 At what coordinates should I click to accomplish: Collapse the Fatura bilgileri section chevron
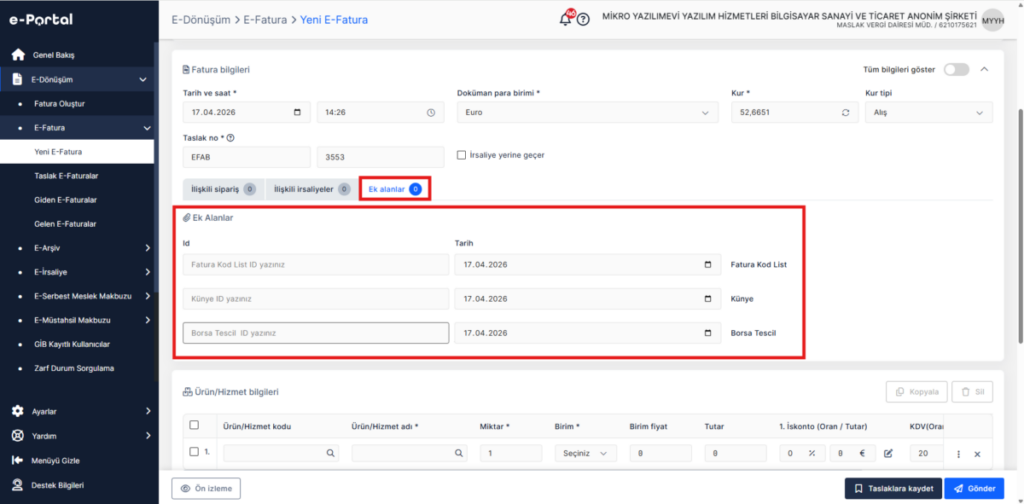pos(985,69)
